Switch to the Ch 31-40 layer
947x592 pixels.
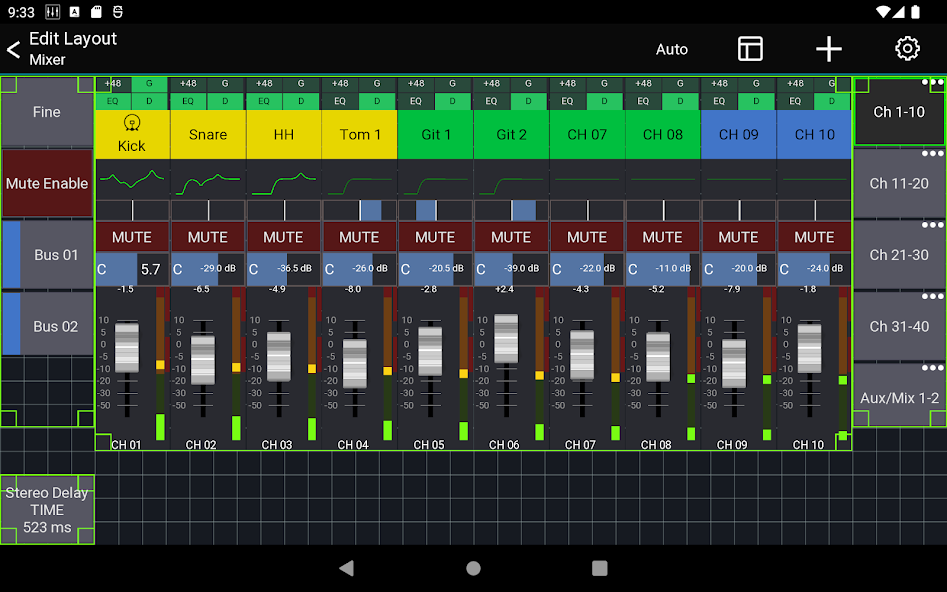tap(899, 326)
